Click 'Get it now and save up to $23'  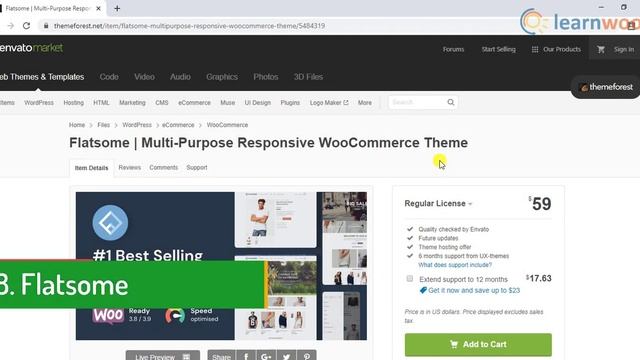click(x=474, y=291)
